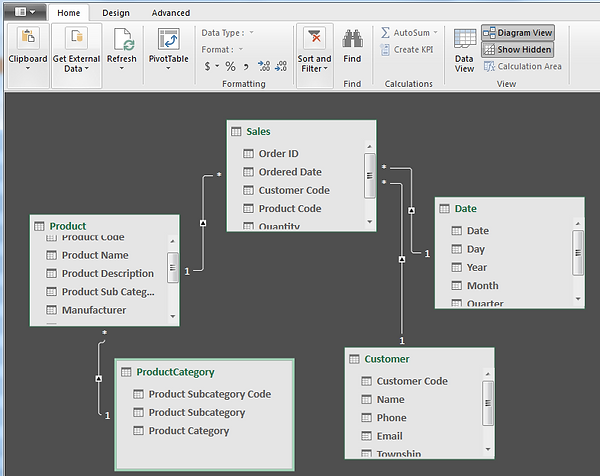Click the Customer table scrollbar thumb
This screenshot has height=476, width=600.
point(488,403)
